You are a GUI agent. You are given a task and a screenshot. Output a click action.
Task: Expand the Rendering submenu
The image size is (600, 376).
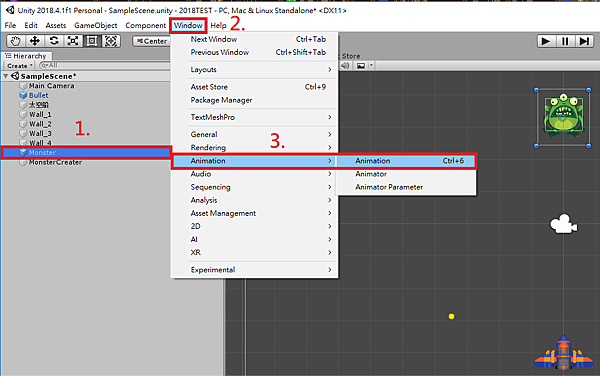pyautogui.click(x=254, y=148)
